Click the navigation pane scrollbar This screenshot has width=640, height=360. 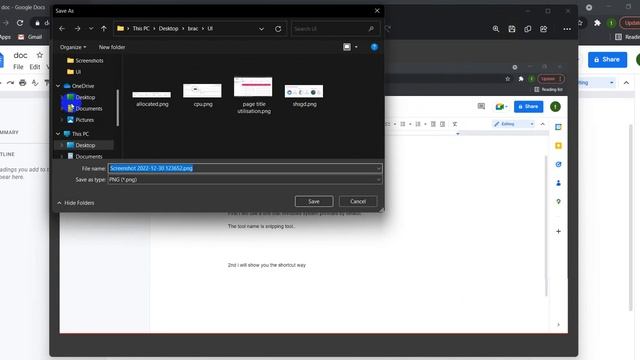(118, 108)
